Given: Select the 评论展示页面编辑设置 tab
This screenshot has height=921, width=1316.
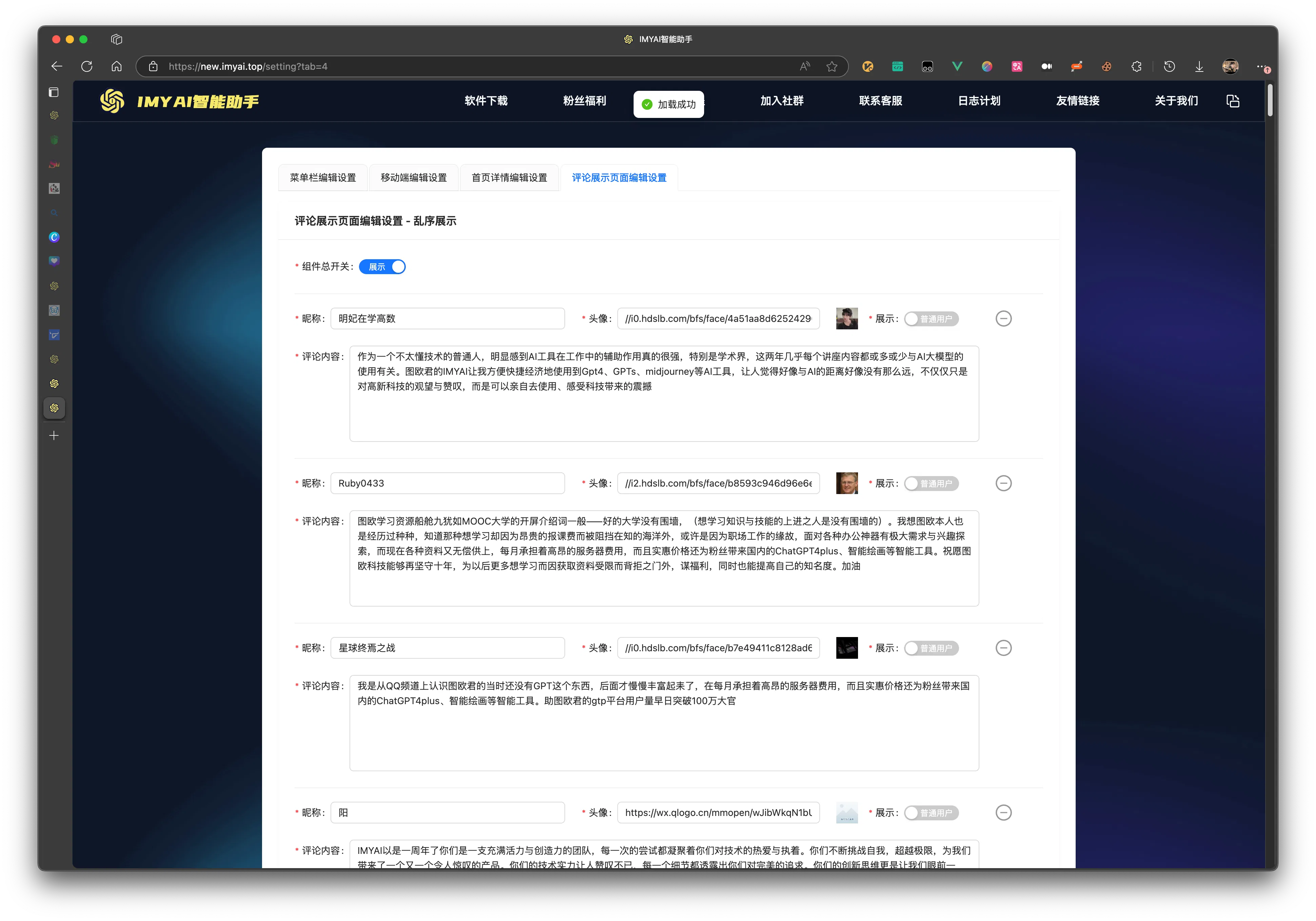Looking at the screenshot, I should click(x=619, y=178).
